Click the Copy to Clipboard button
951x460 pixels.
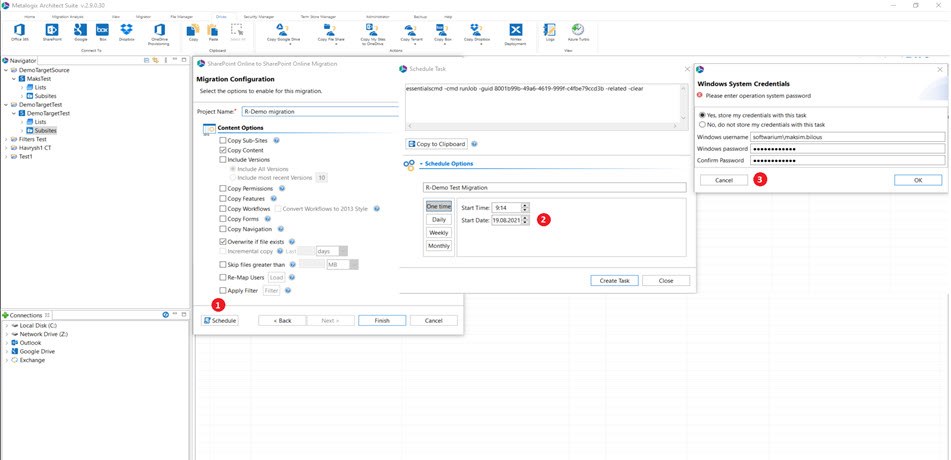pyautogui.click(x=437, y=144)
